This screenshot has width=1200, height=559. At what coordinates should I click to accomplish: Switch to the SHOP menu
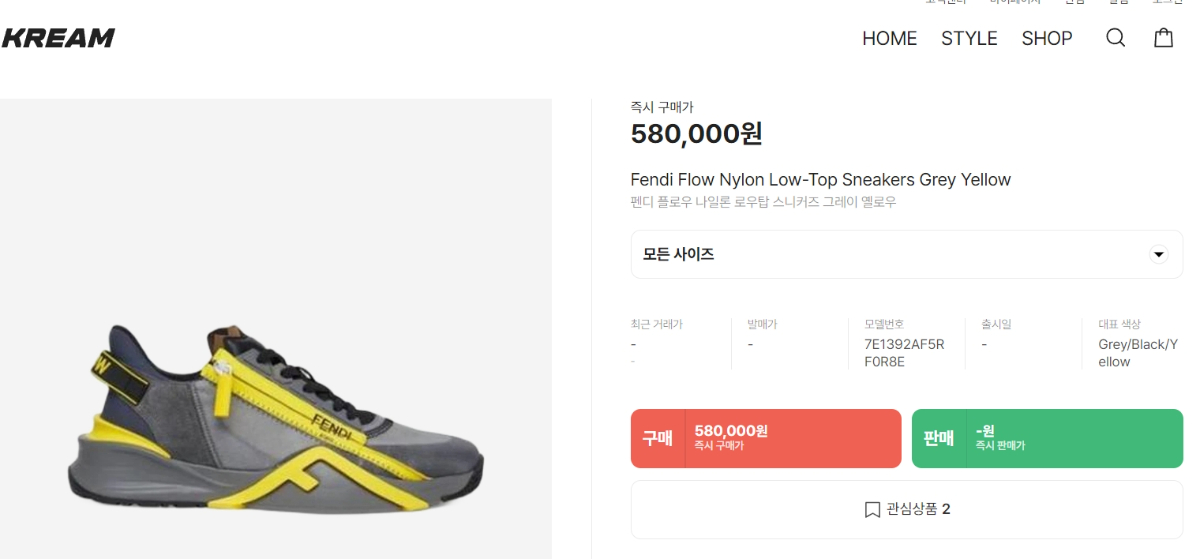[x=1046, y=38]
